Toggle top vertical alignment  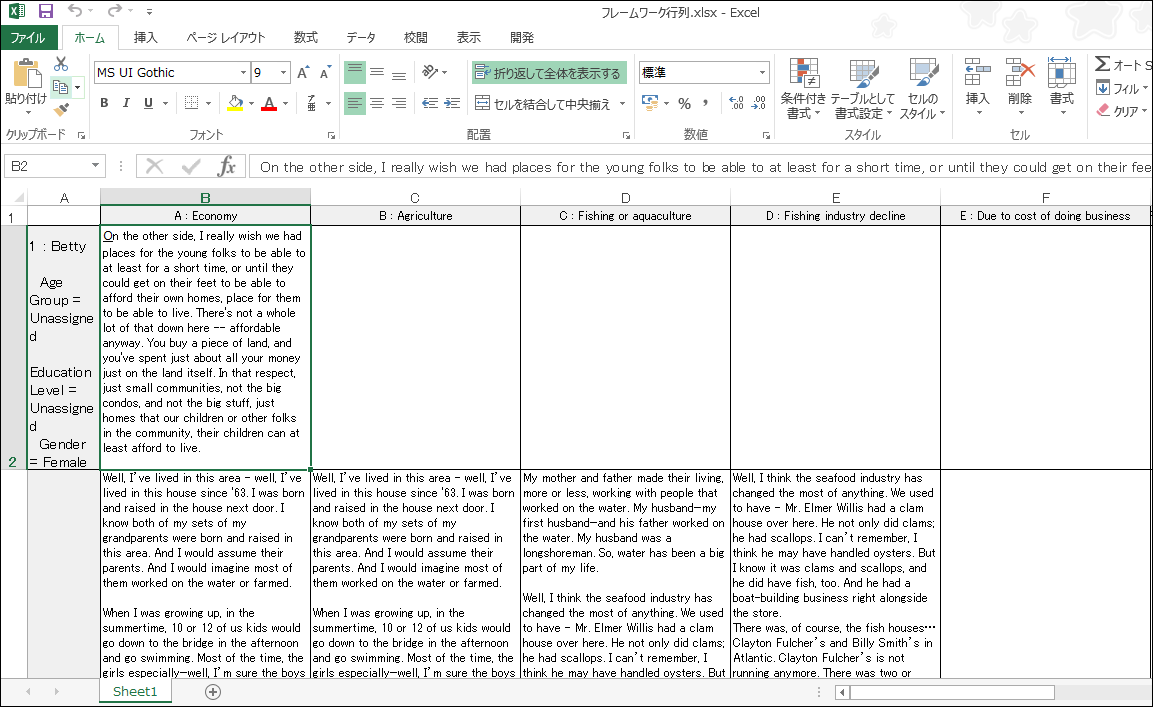pyautogui.click(x=355, y=72)
